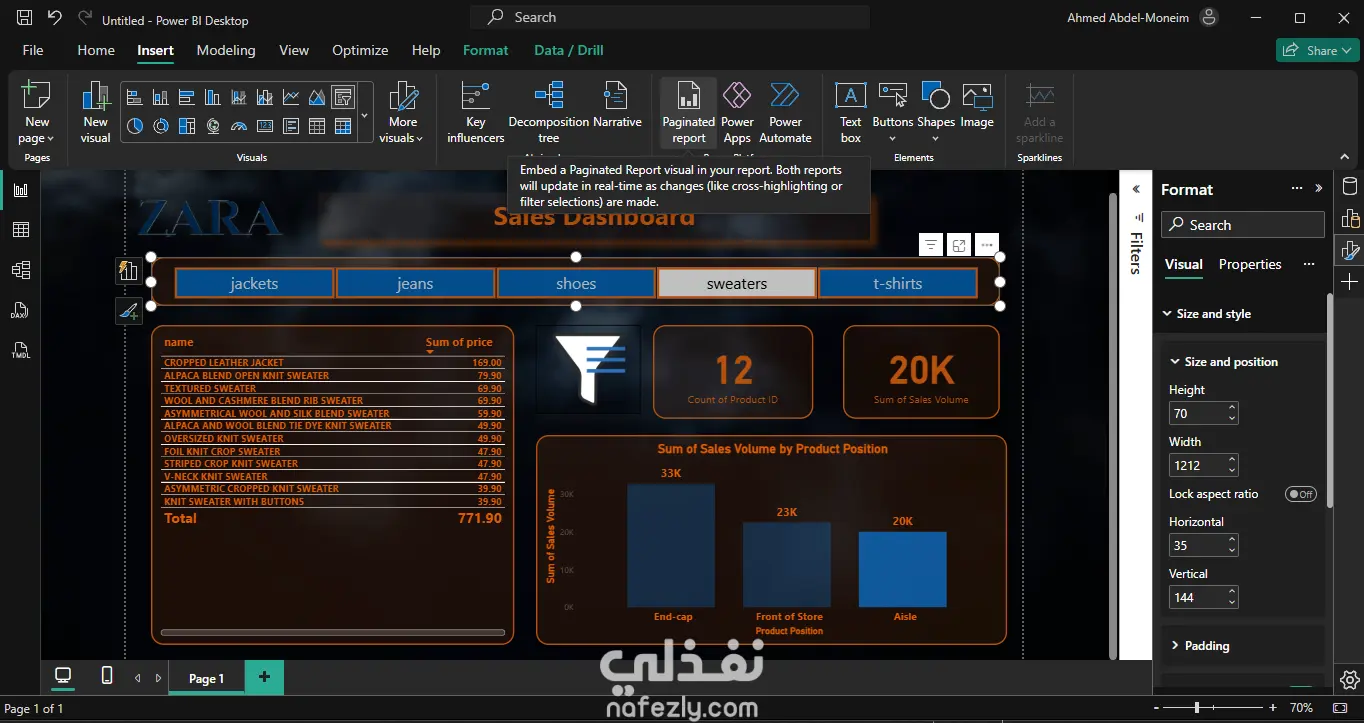This screenshot has width=1364, height=723.
Task: Add a new page with plus button
Action: [x=264, y=677]
